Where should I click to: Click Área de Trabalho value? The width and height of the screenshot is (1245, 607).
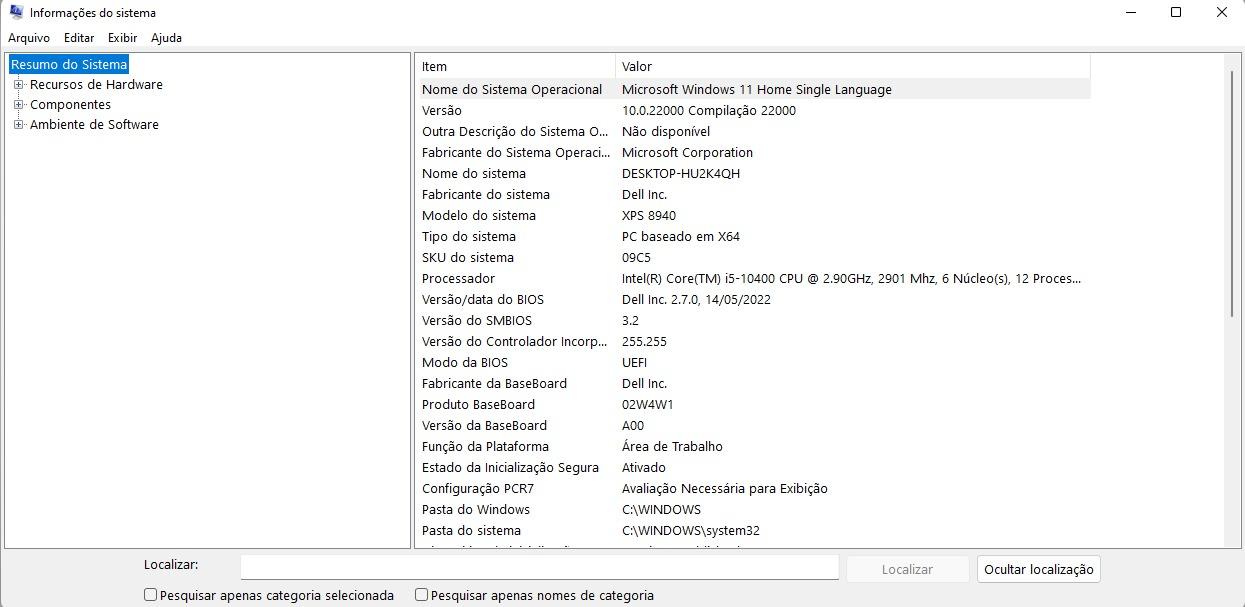(x=672, y=447)
